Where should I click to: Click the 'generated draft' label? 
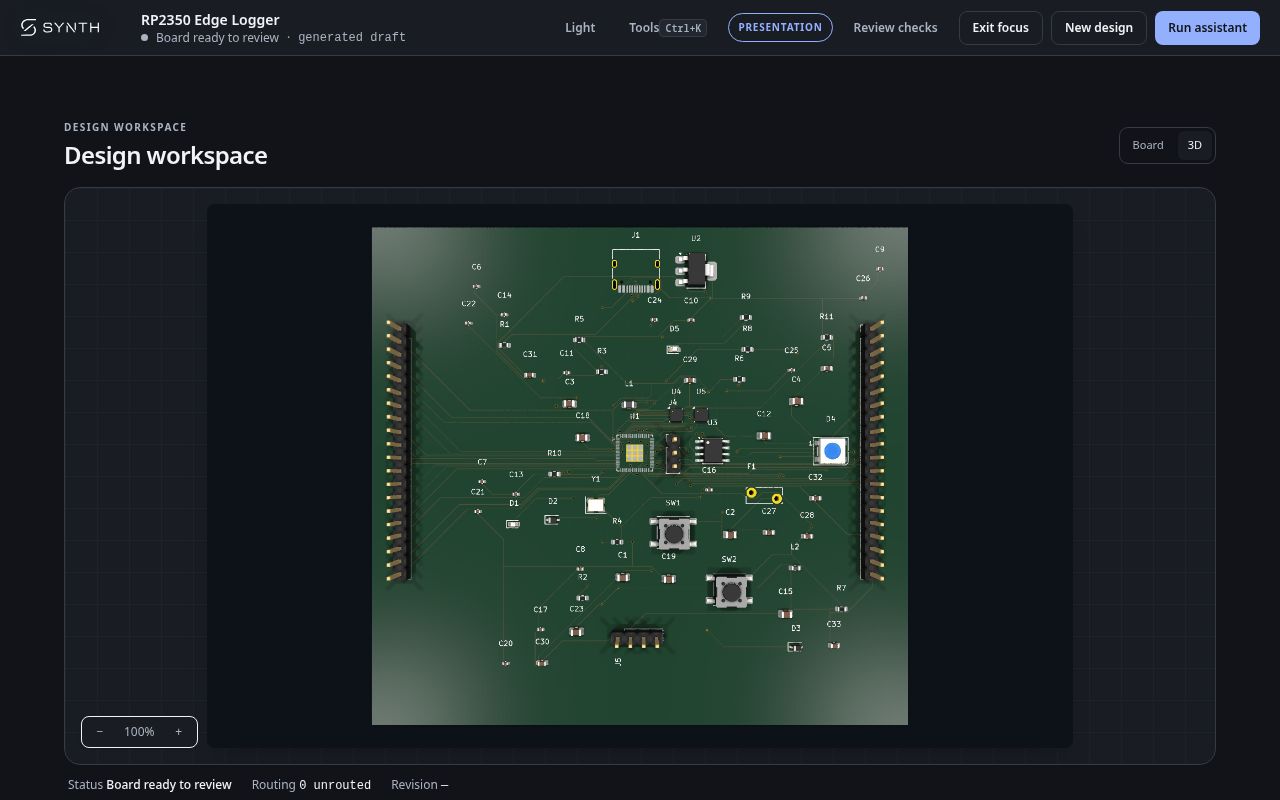[352, 37]
